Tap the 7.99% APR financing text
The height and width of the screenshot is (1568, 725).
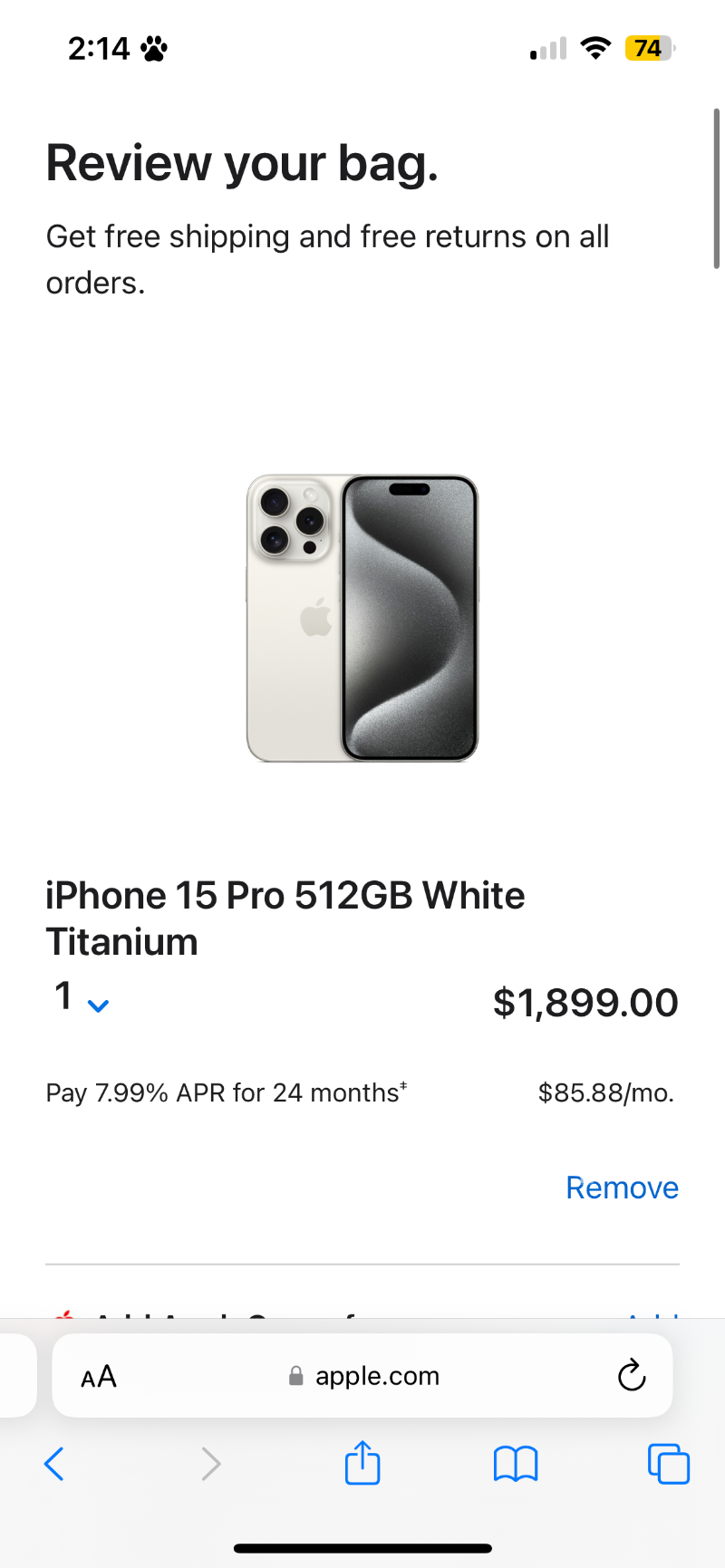[x=227, y=1092]
